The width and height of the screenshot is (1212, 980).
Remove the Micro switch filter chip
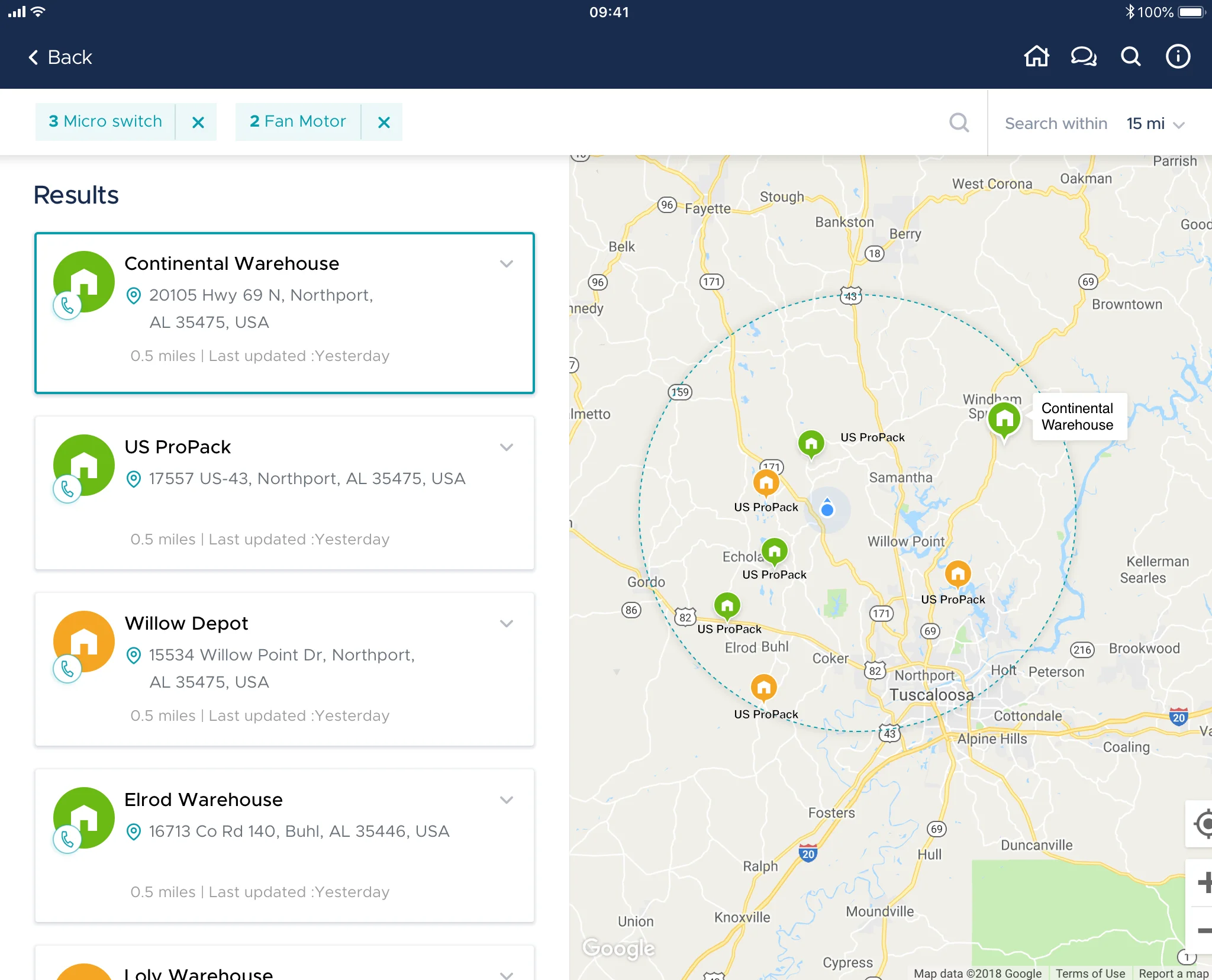pos(198,122)
